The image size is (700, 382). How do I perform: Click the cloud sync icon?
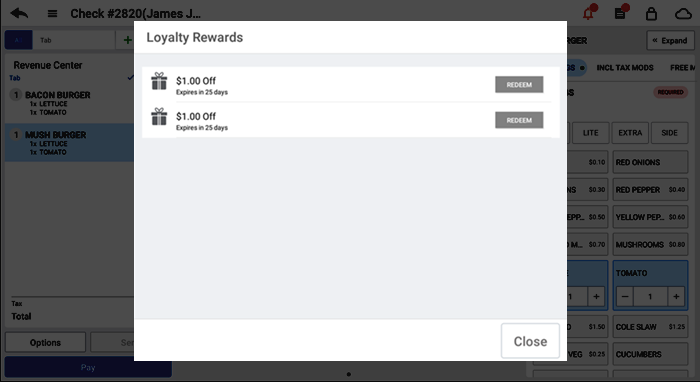(x=683, y=14)
